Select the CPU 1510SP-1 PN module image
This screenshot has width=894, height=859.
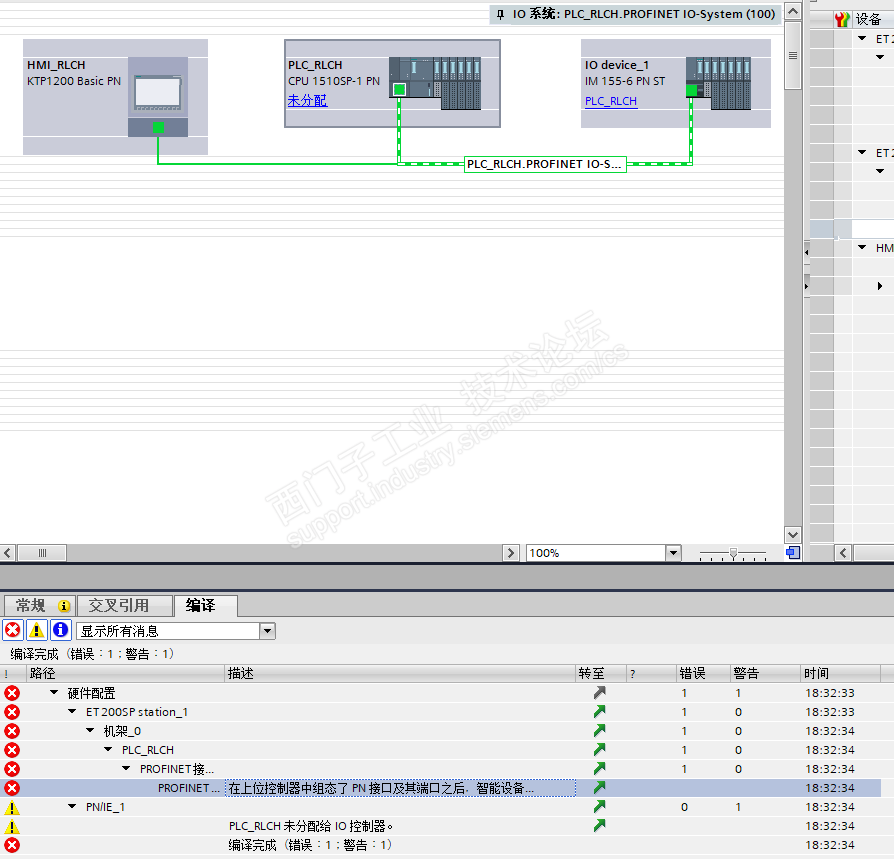[x=435, y=83]
